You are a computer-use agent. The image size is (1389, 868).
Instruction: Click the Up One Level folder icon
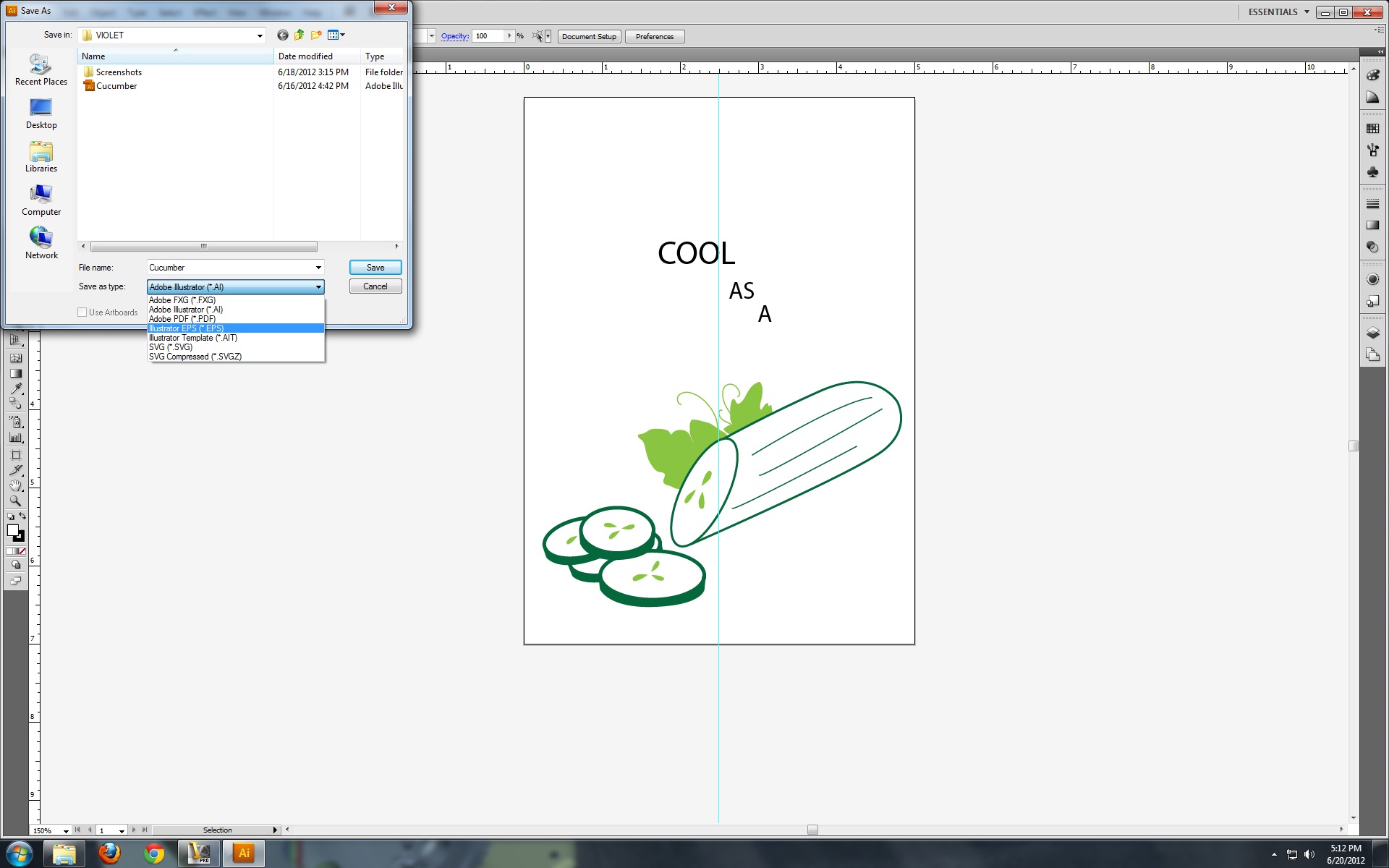click(x=299, y=35)
